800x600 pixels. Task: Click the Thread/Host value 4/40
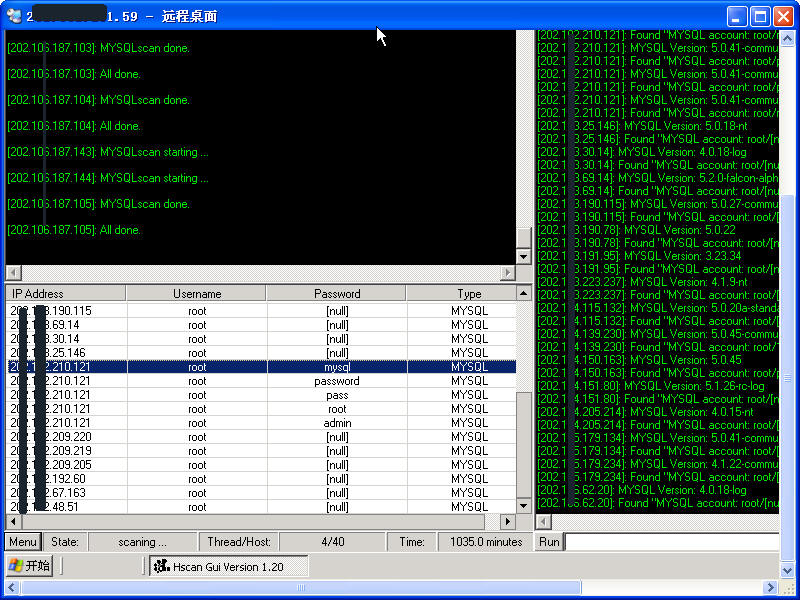pyautogui.click(x=333, y=542)
